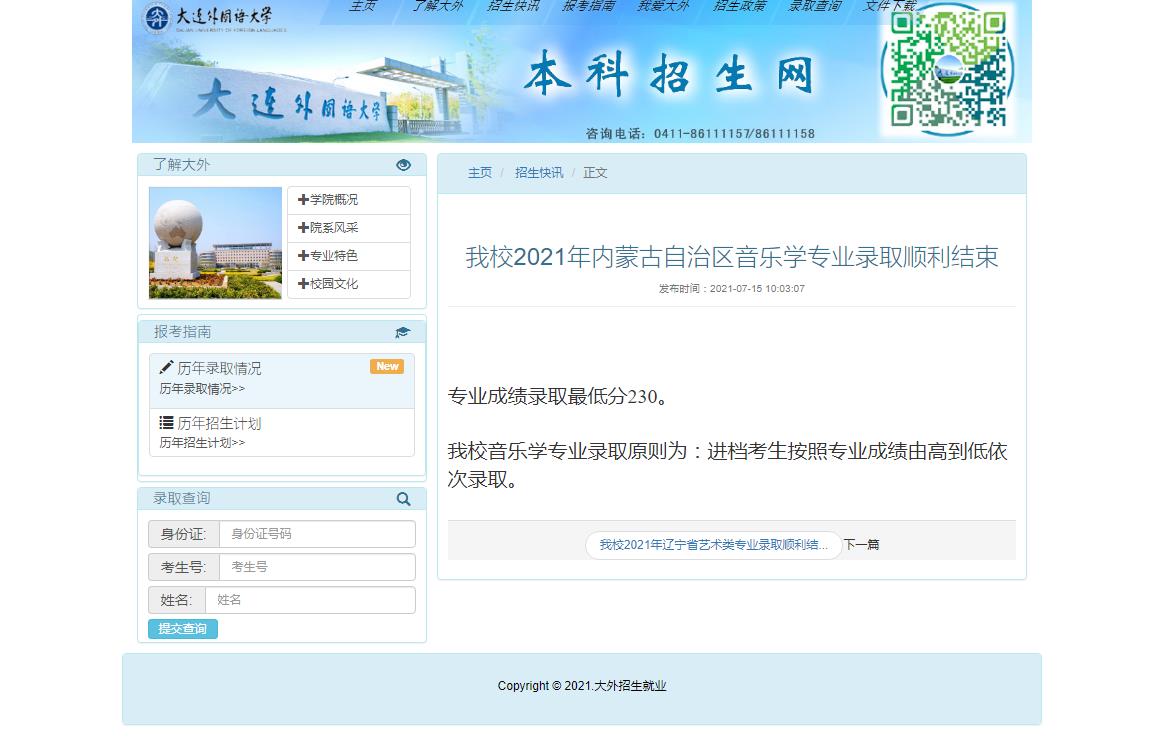Open 文件下载 in the top navigation bar
This screenshot has width=1150, height=750.
point(890,7)
